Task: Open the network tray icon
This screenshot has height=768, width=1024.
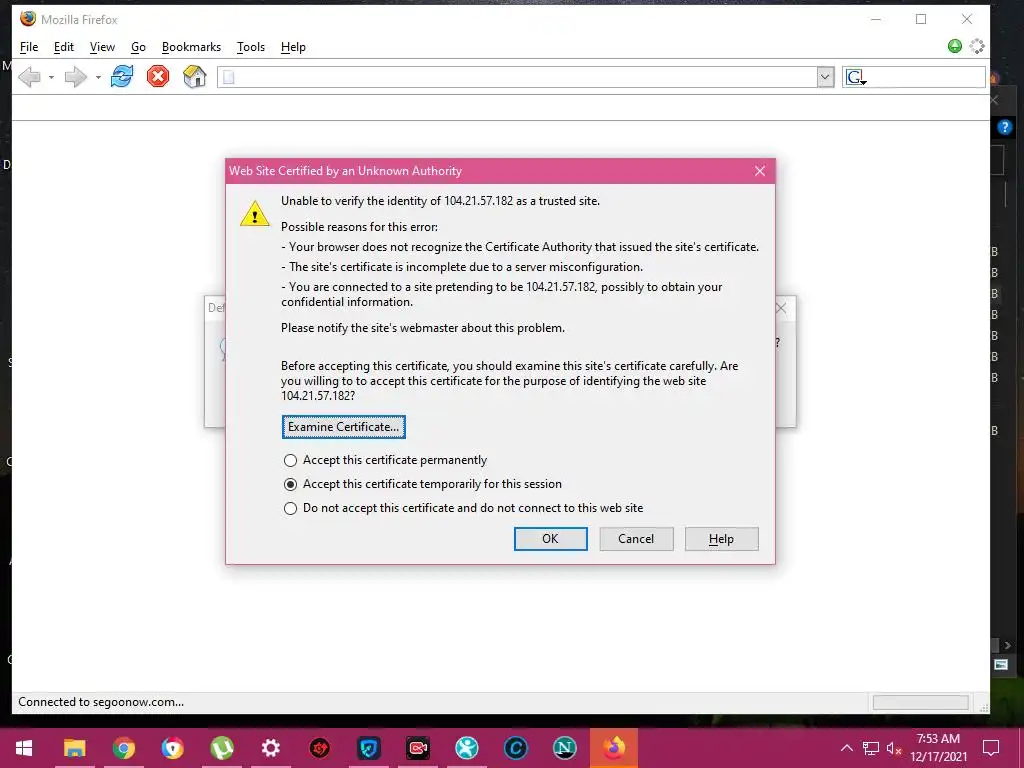Action: click(871, 748)
